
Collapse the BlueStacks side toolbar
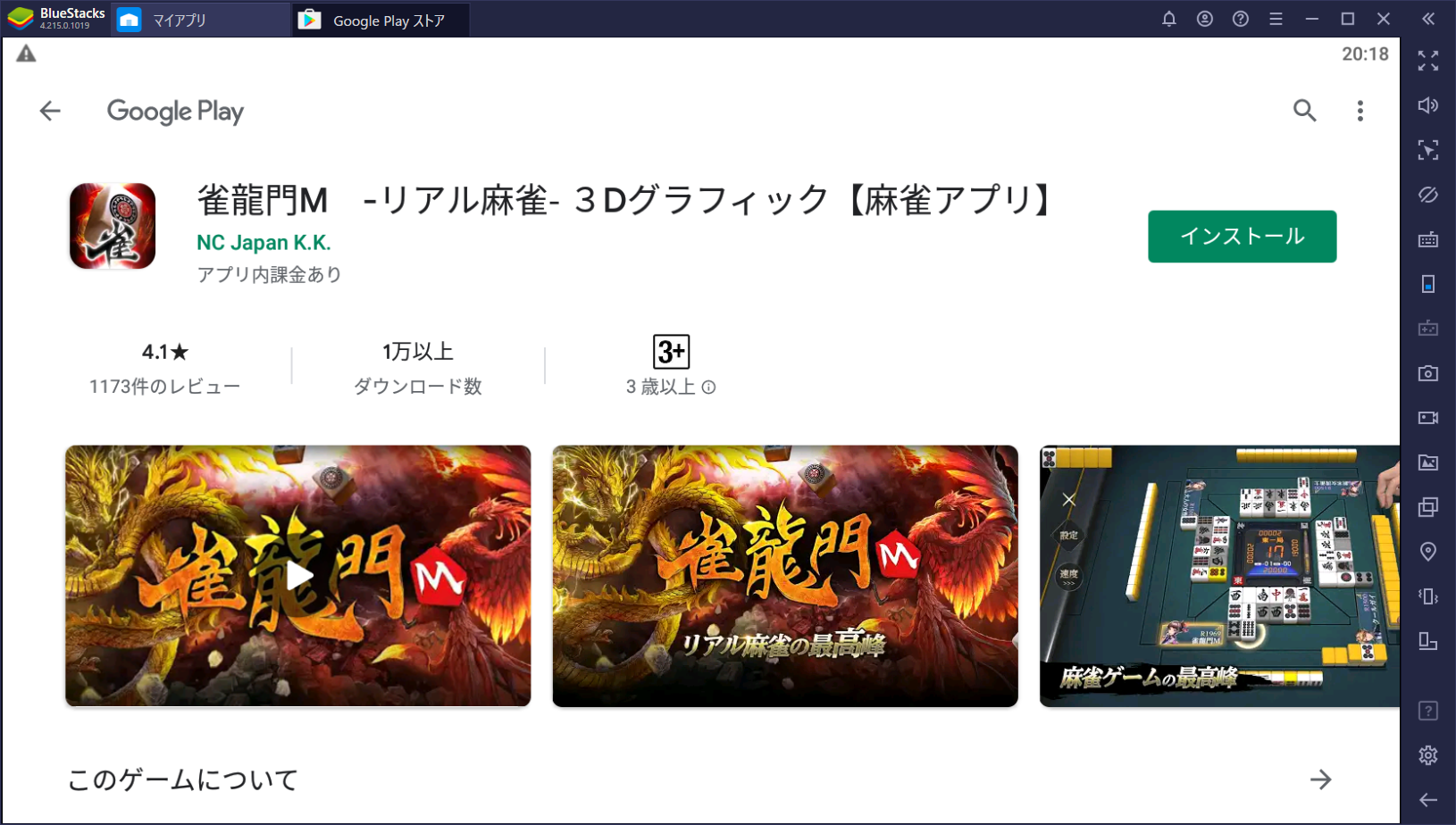(x=1428, y=19)
